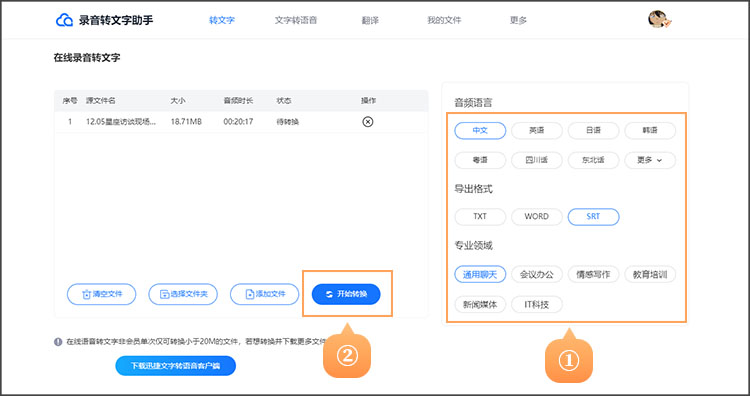This screenshot has height=396, width=750.
Task: Click the 在线录音转文字 page heading
Action: [87, 58]
